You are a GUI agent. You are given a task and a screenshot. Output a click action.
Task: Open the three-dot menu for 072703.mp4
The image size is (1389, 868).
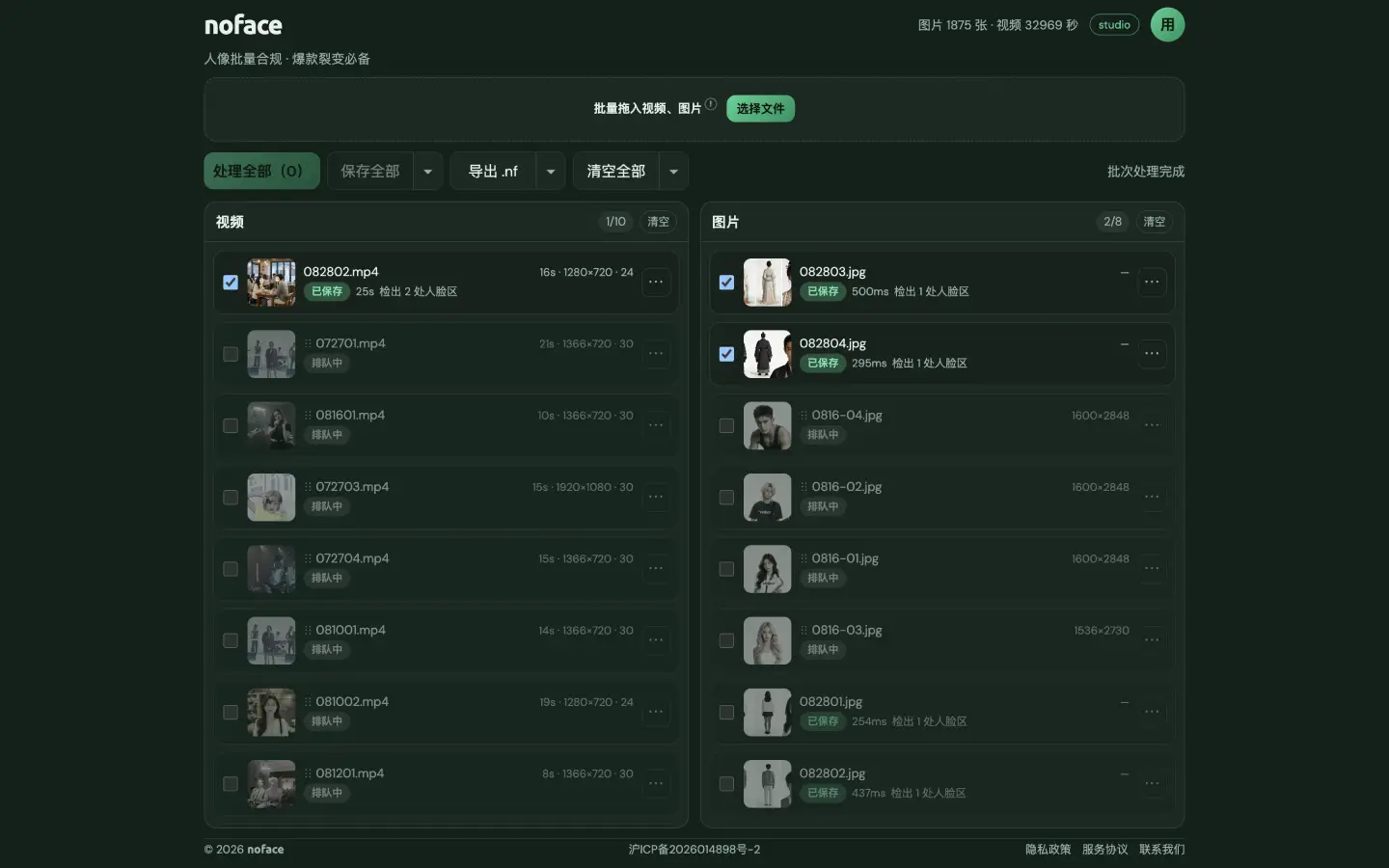[656, 498]
